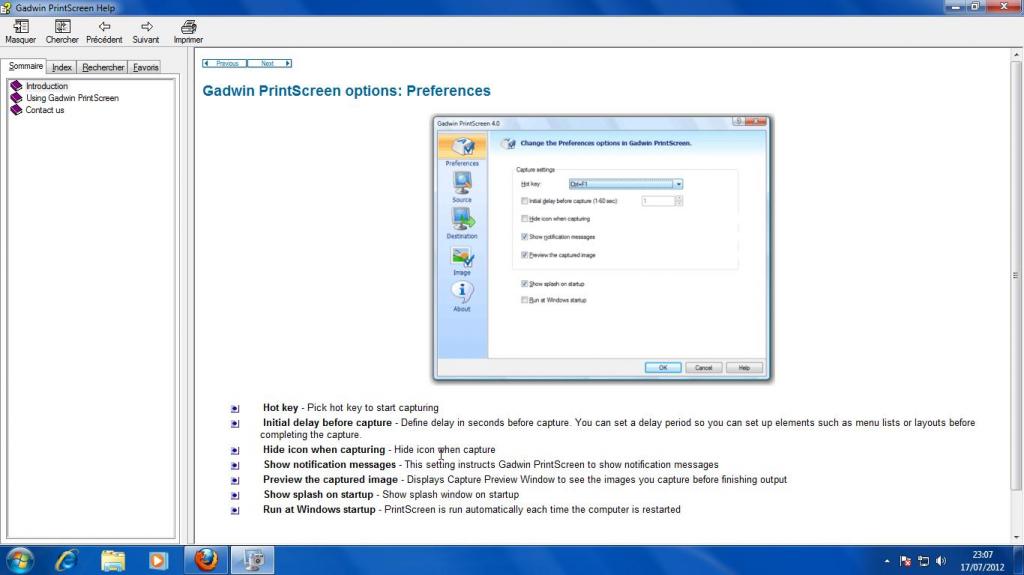Click the Gadwin PrintScreen taskbar button
The image size is (1024, 575).
point(253,560)
